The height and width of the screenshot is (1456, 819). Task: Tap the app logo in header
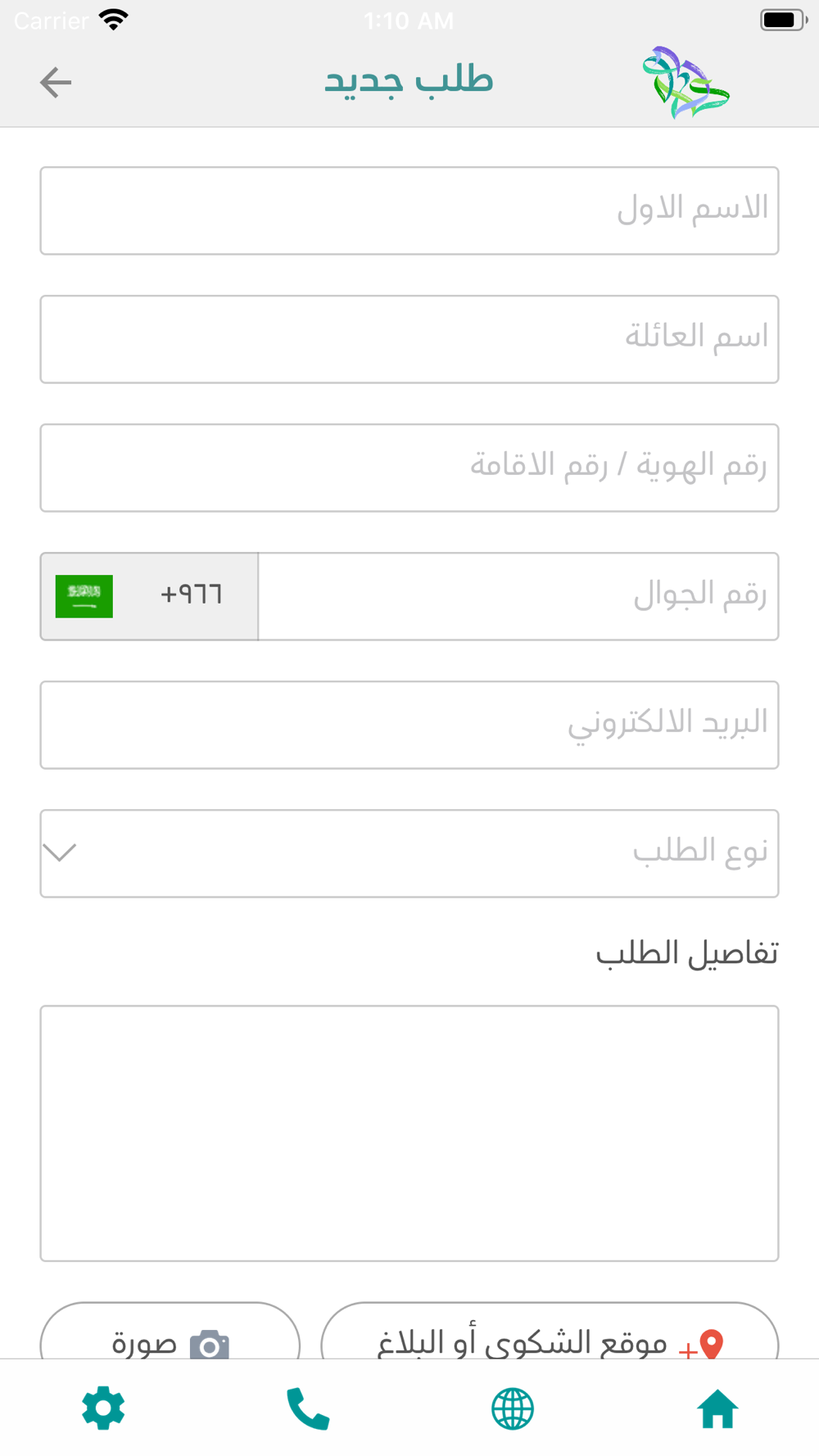pyautogui.click(x=686, y=83)
